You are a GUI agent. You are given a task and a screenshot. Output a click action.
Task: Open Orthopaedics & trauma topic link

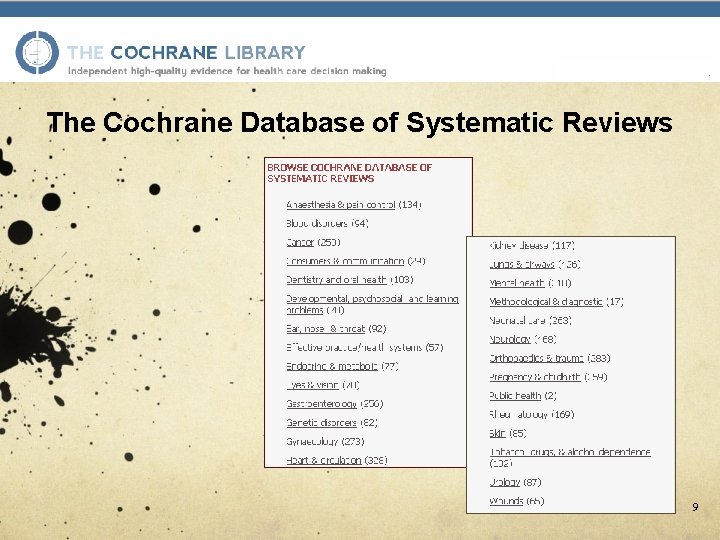536,358
